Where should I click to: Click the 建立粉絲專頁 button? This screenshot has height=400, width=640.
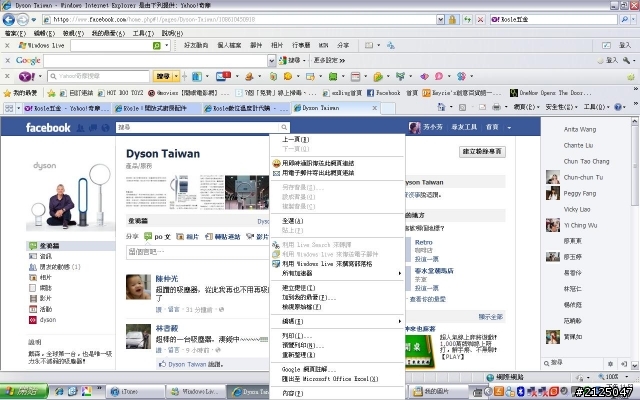[x=482, y=151]
